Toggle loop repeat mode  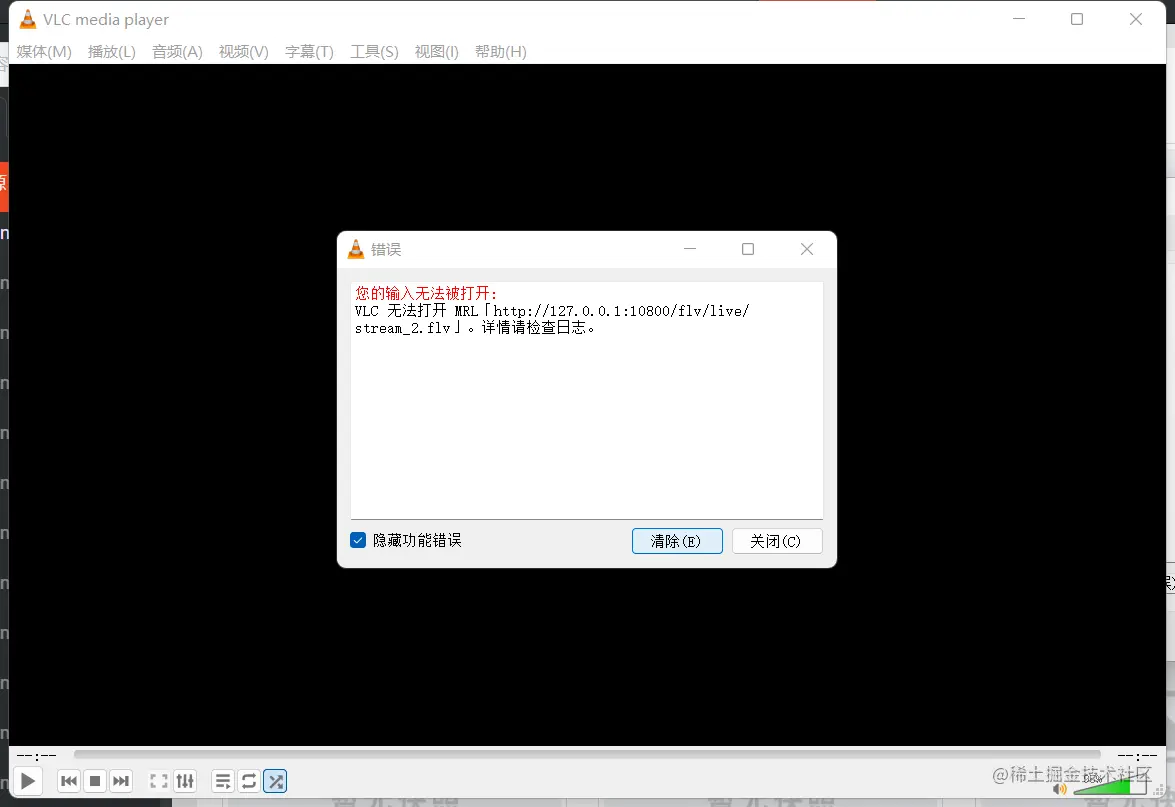[x=249, y=782]
